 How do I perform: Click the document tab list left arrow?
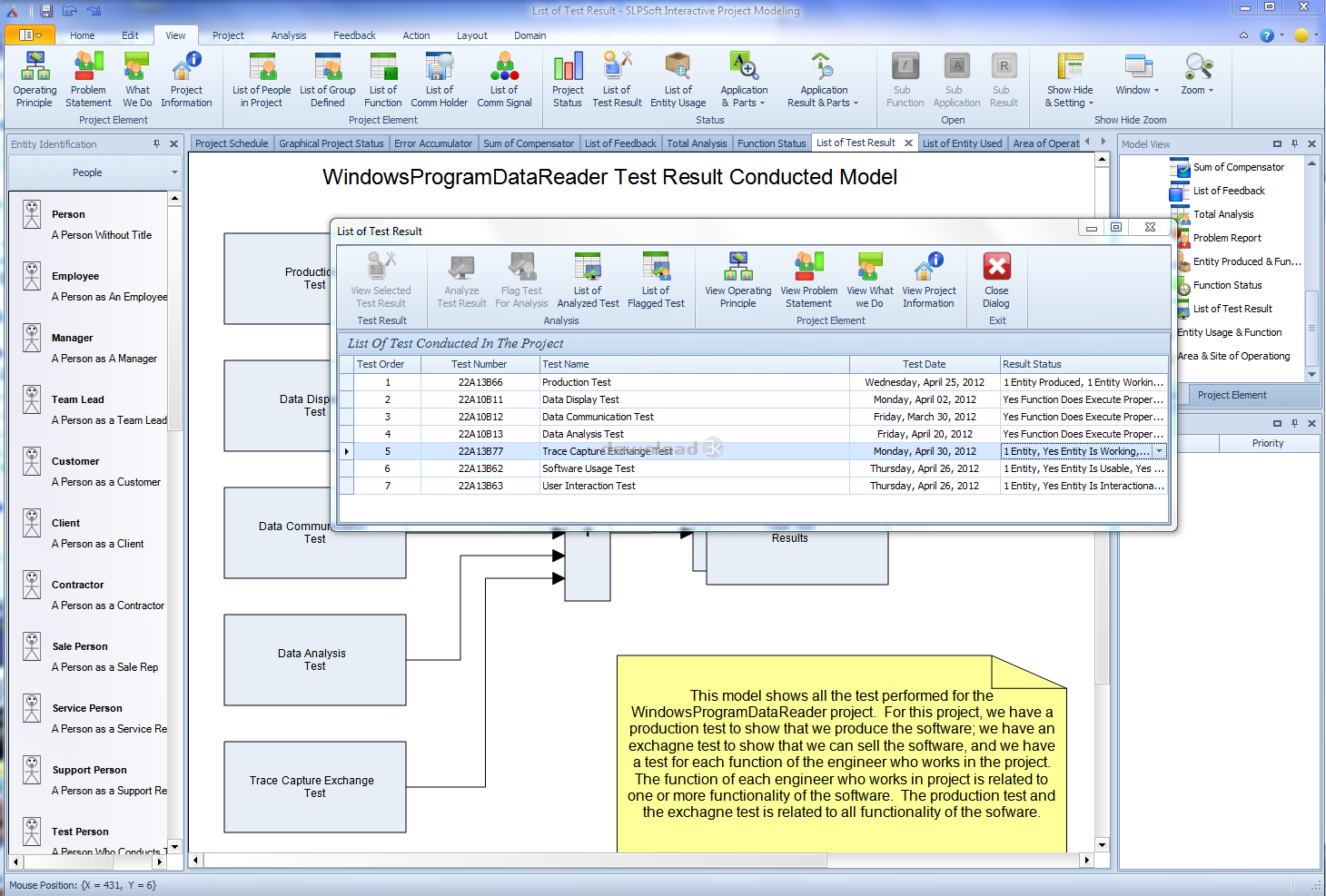1089,143
